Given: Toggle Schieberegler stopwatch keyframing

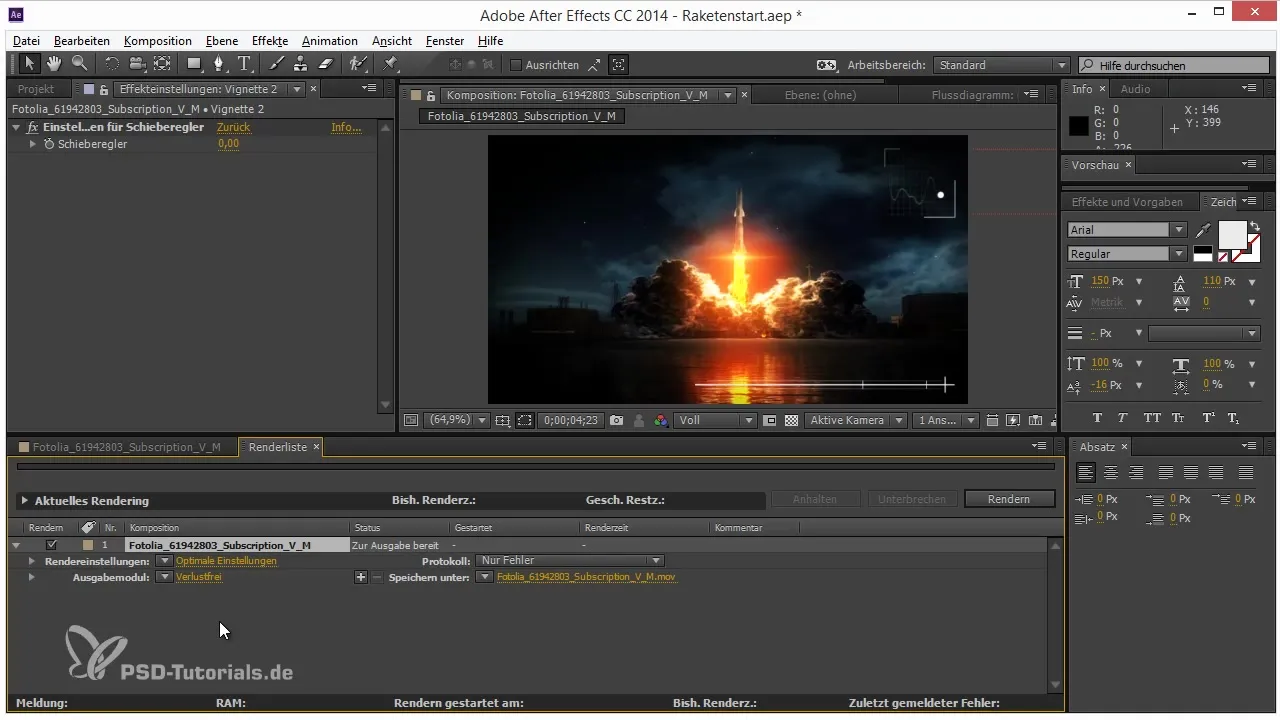Looking at the screenshot, I should [x=48, y=144].
